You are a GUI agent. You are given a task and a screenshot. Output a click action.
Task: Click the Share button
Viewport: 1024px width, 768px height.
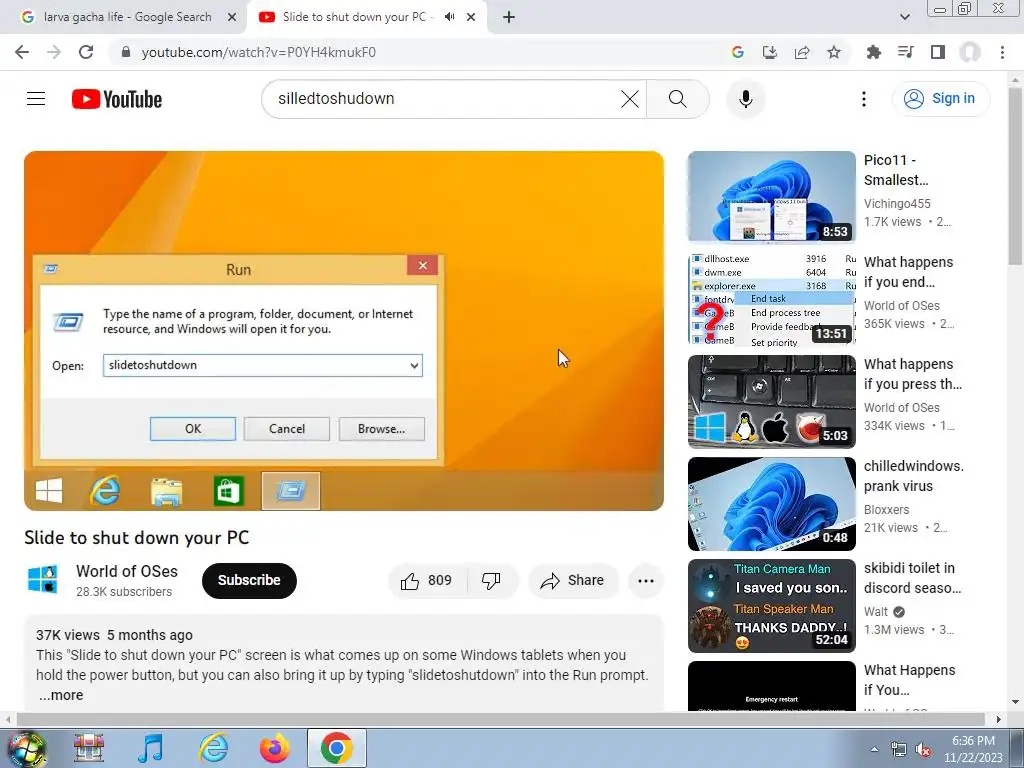pyautogui.click(x=573, y=581)
